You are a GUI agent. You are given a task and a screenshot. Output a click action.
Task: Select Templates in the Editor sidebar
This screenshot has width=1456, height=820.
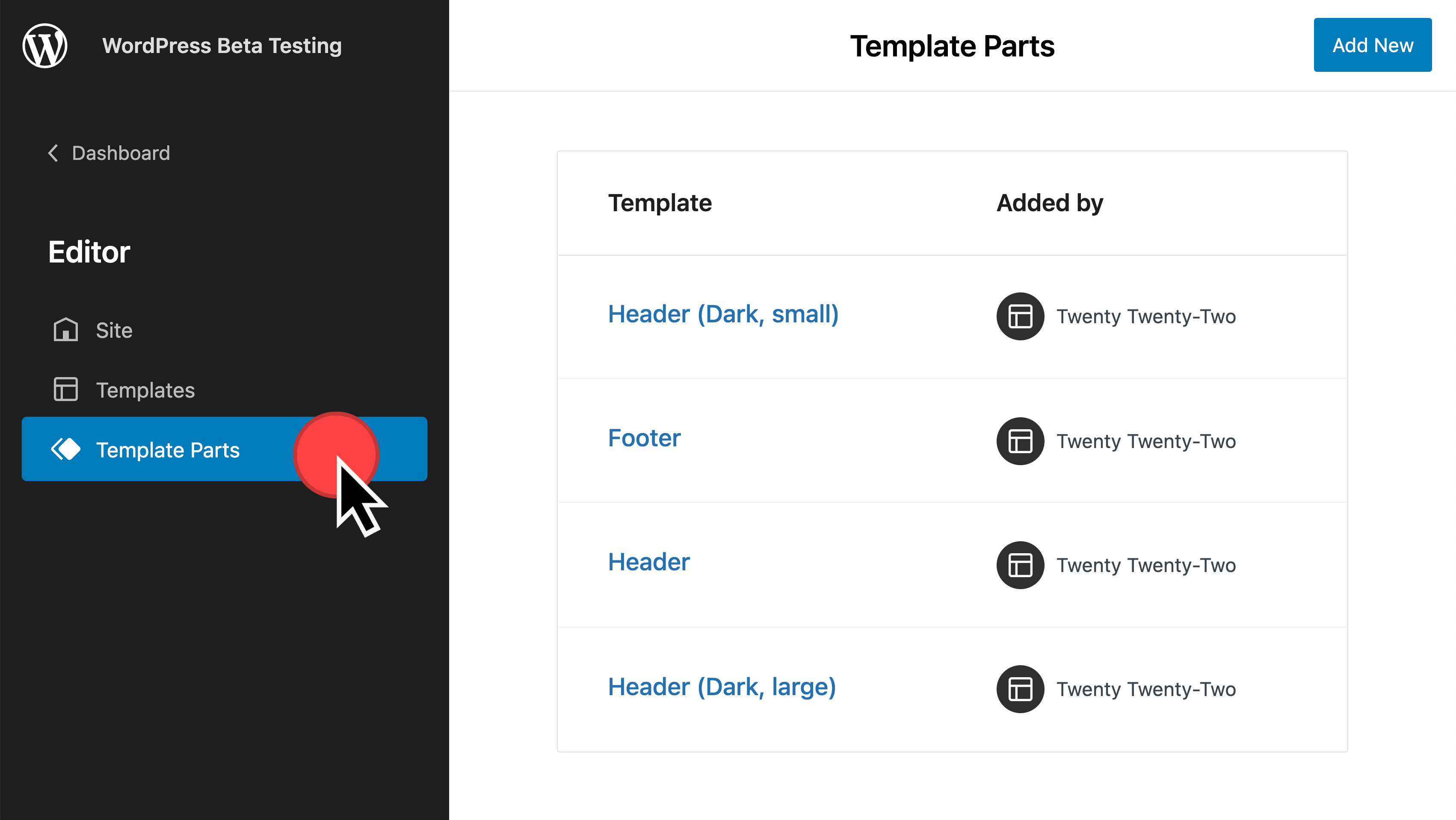click(x=145, y=390)
